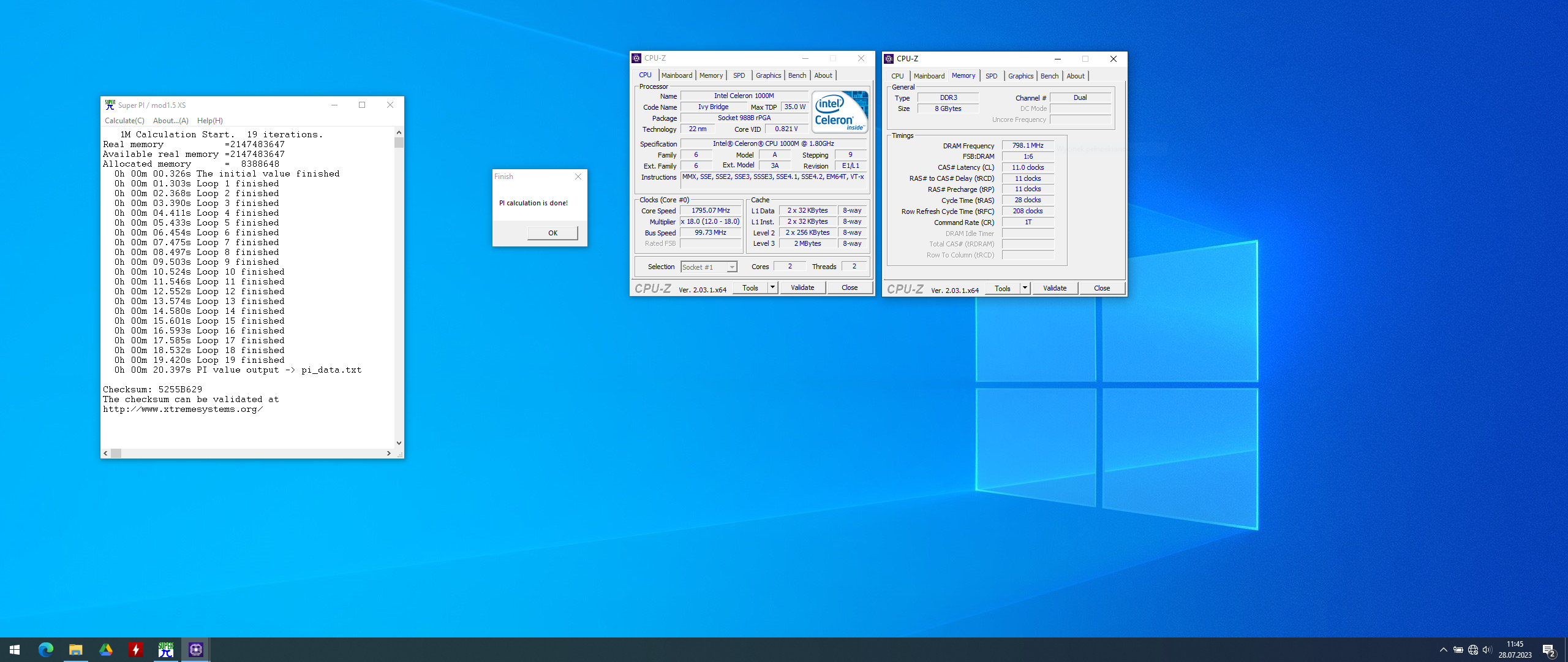Expand Tools dropdown arrow in right CPU-Z

tap(1025, 288)
